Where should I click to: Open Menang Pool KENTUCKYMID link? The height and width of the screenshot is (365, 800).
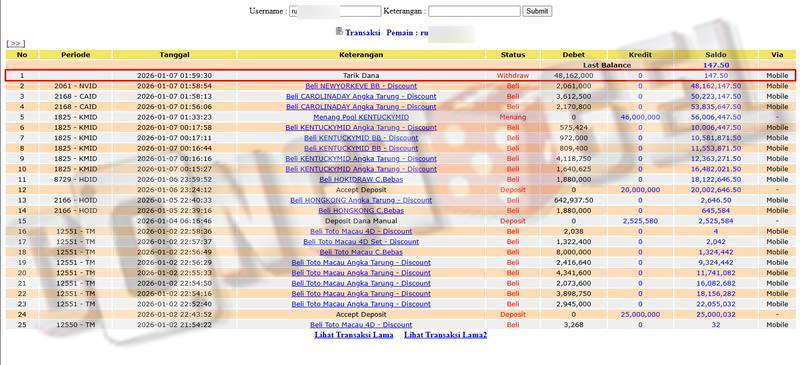(361, 117)
